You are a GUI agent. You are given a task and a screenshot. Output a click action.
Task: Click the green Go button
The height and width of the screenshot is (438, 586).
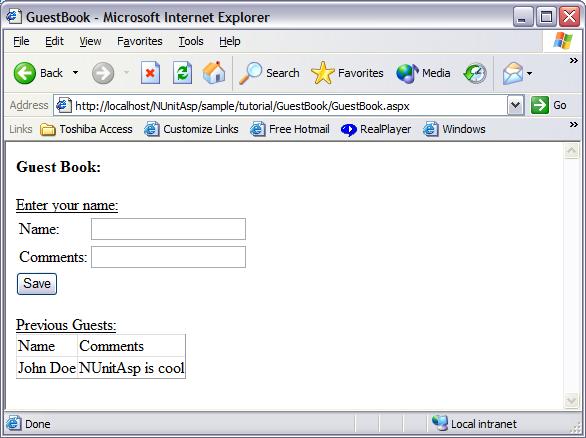coord(548,105)
